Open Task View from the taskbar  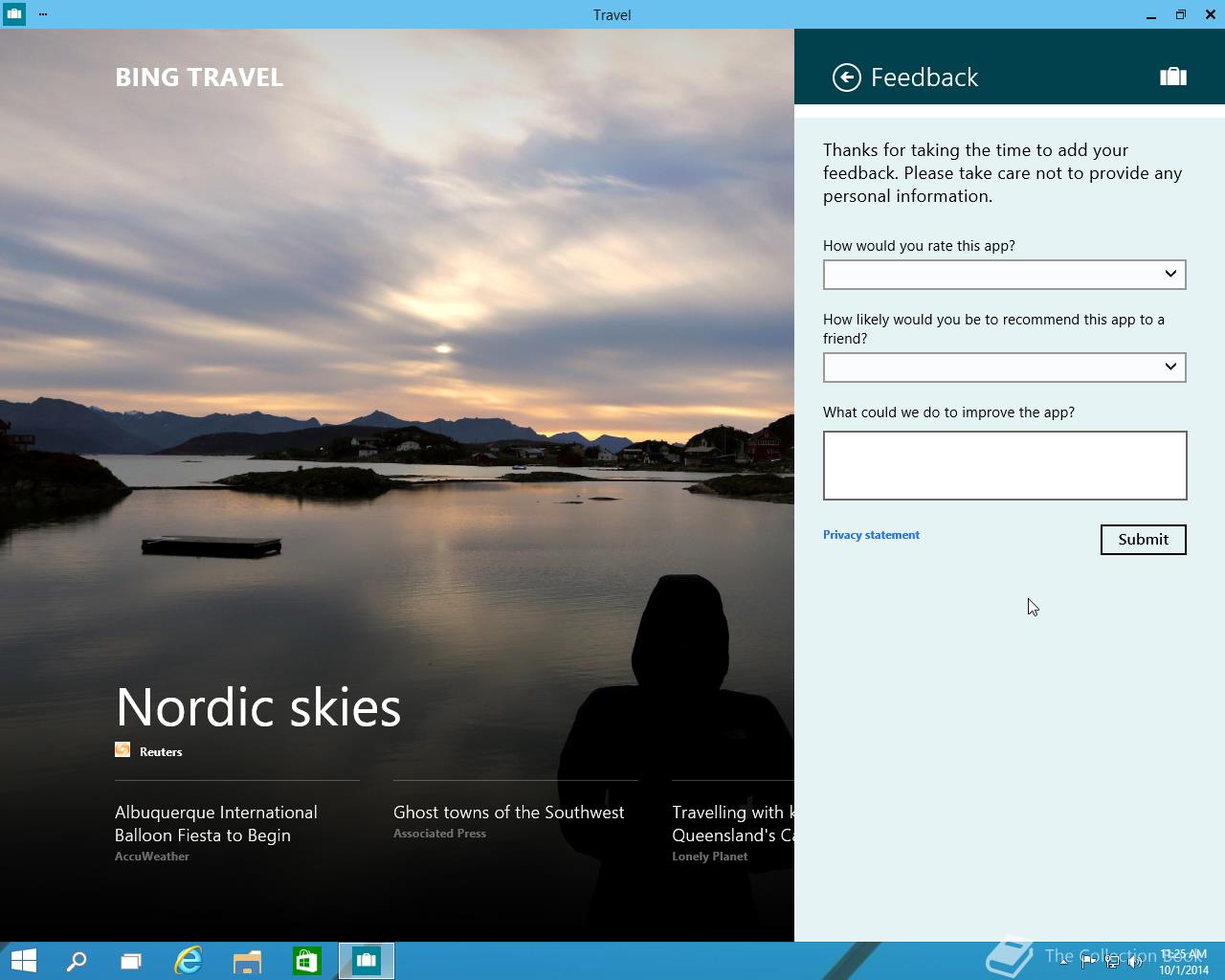tap(130, 960)
